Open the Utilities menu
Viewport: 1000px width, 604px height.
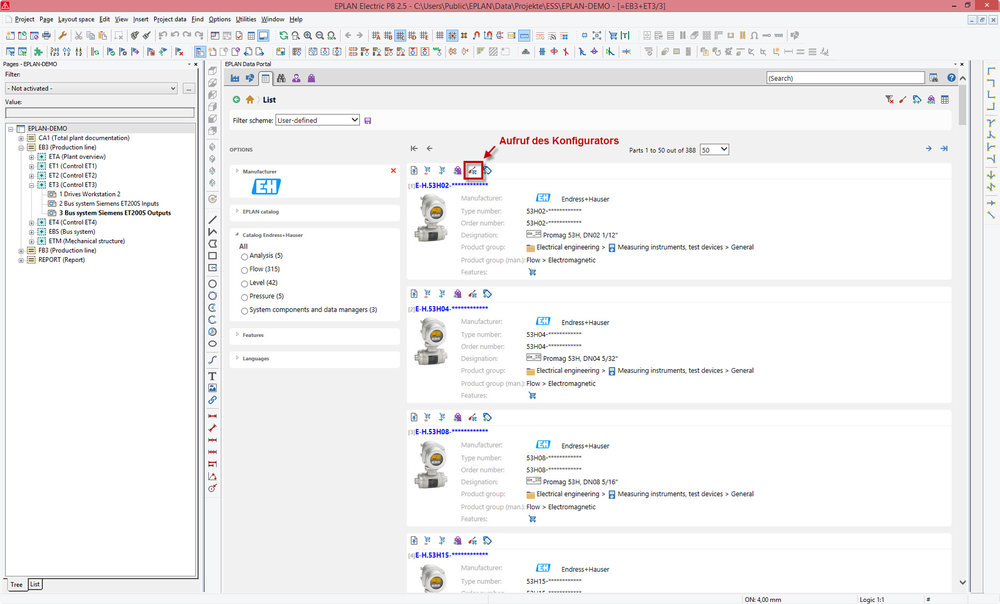click(246, 19)
